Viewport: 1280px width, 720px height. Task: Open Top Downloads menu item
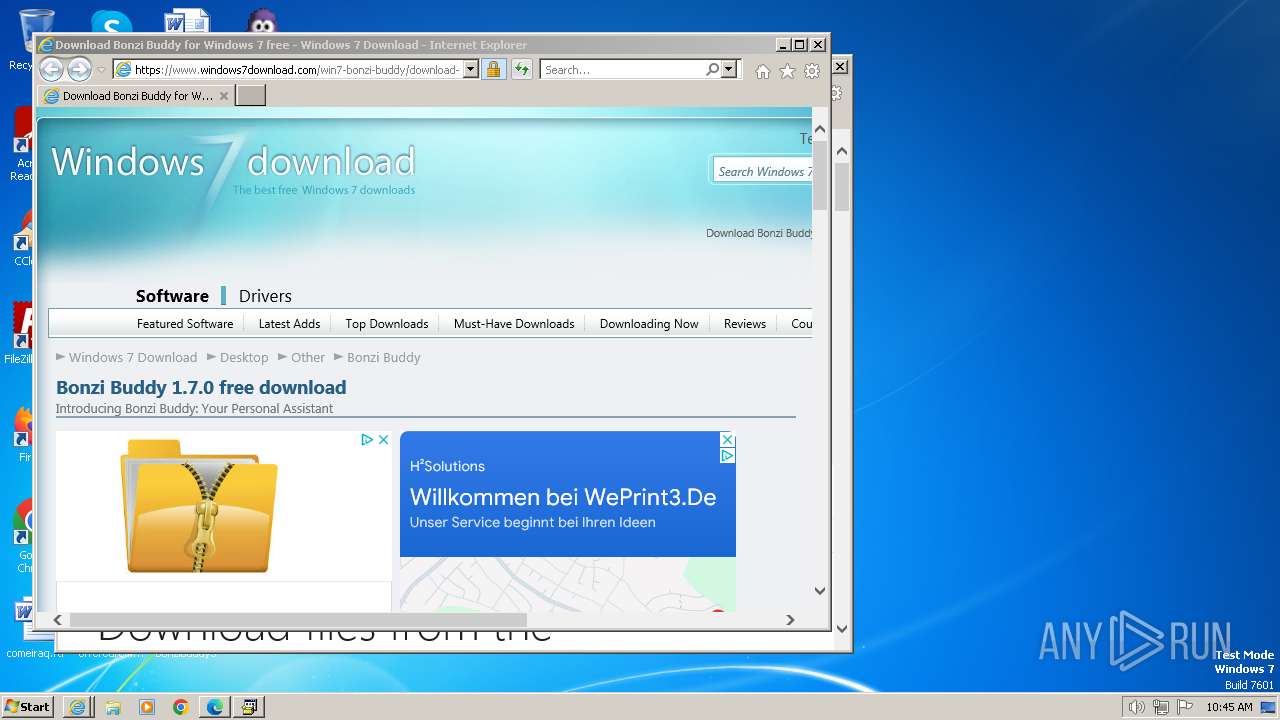[387, 324]
